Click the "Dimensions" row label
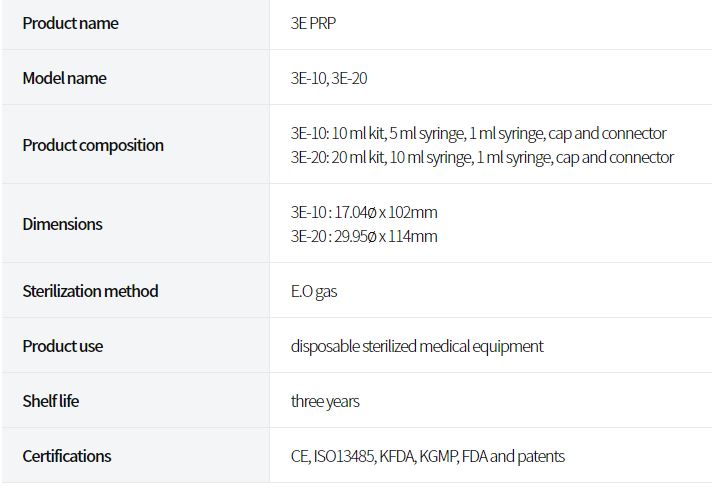 point(62,224)
